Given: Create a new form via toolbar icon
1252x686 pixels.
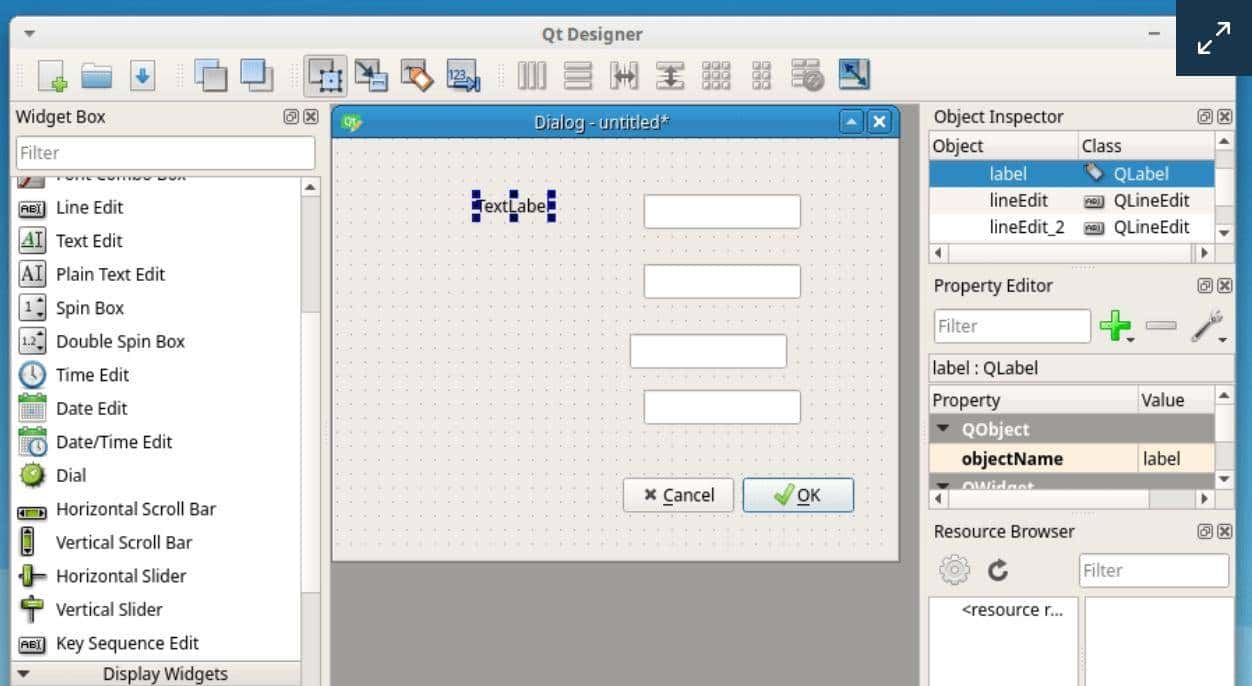Looking at the screenshot, I should pyautogui.click(x=52, y=76).
